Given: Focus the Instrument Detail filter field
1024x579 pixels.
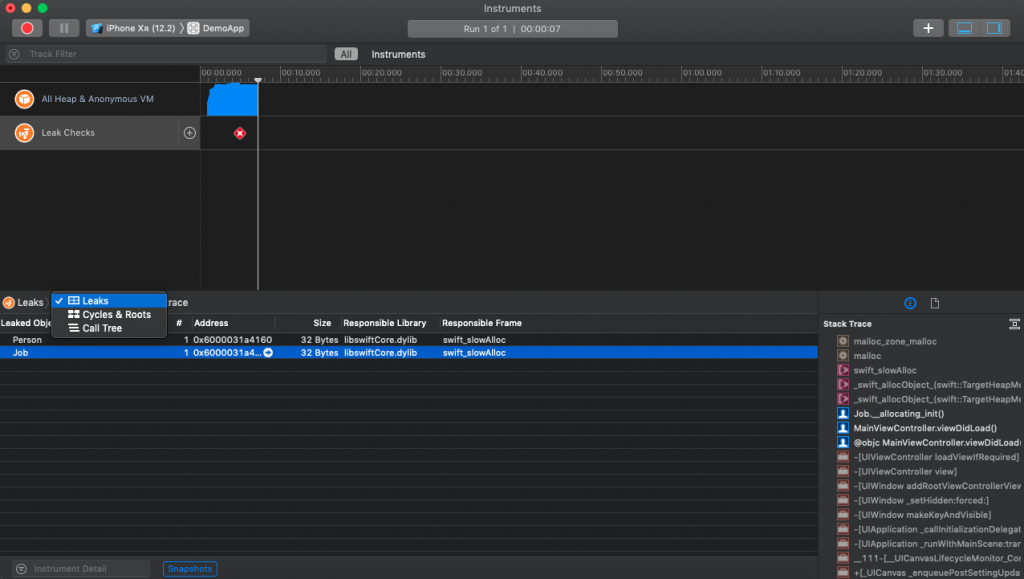Looking at the screenshot, I should coord(81,569).
